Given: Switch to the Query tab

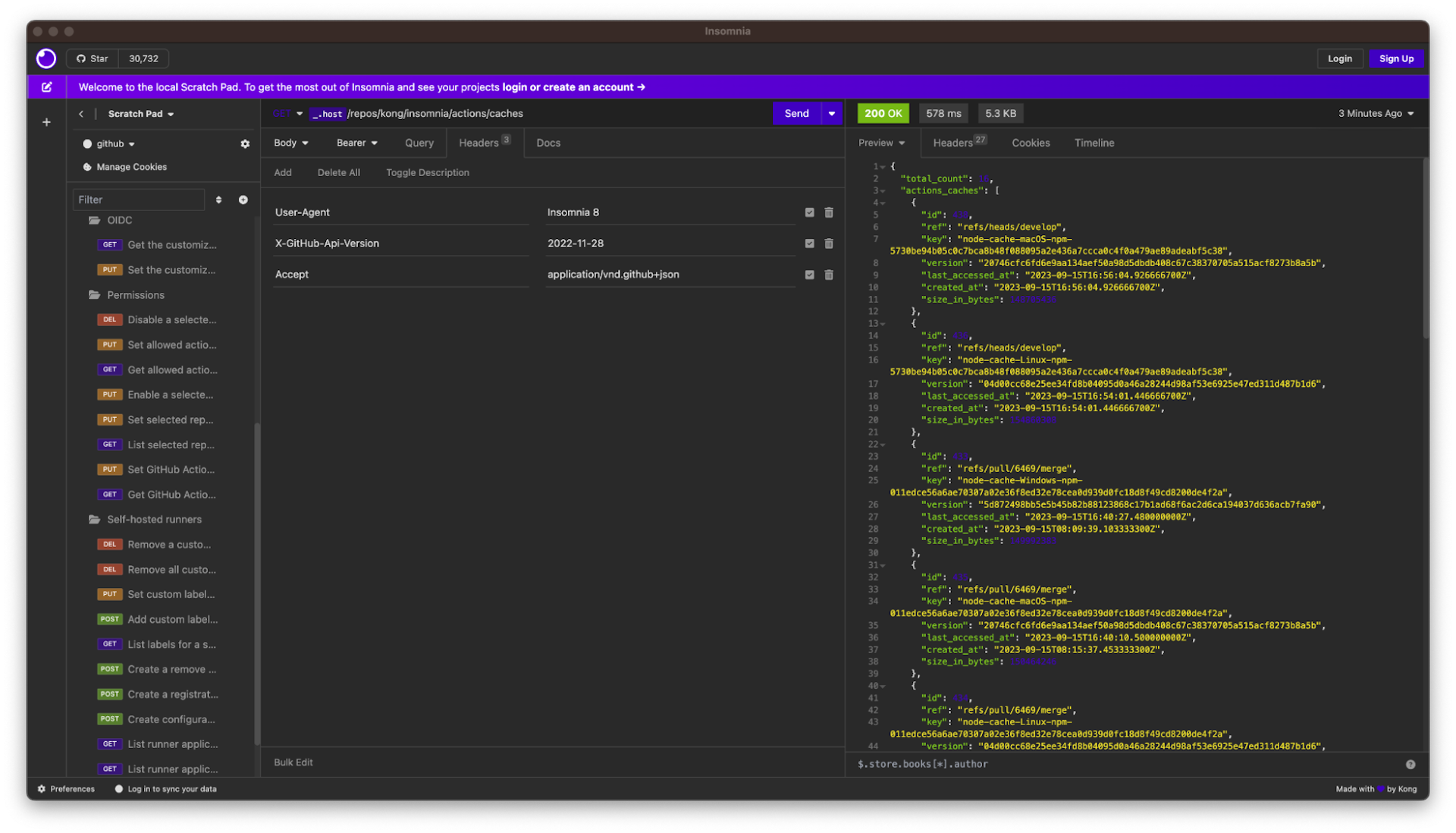Looking at the screenshot, I should click(419, 143).
